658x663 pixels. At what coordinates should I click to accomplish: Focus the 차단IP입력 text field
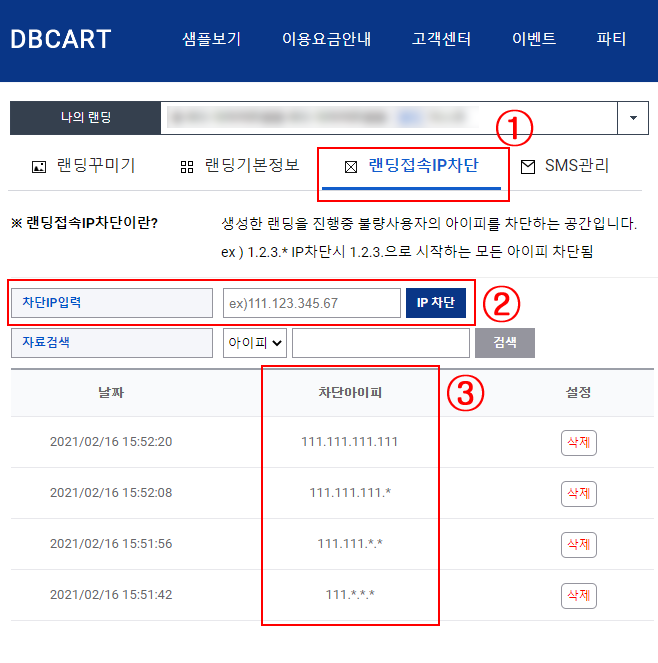(x=312, y=303)
